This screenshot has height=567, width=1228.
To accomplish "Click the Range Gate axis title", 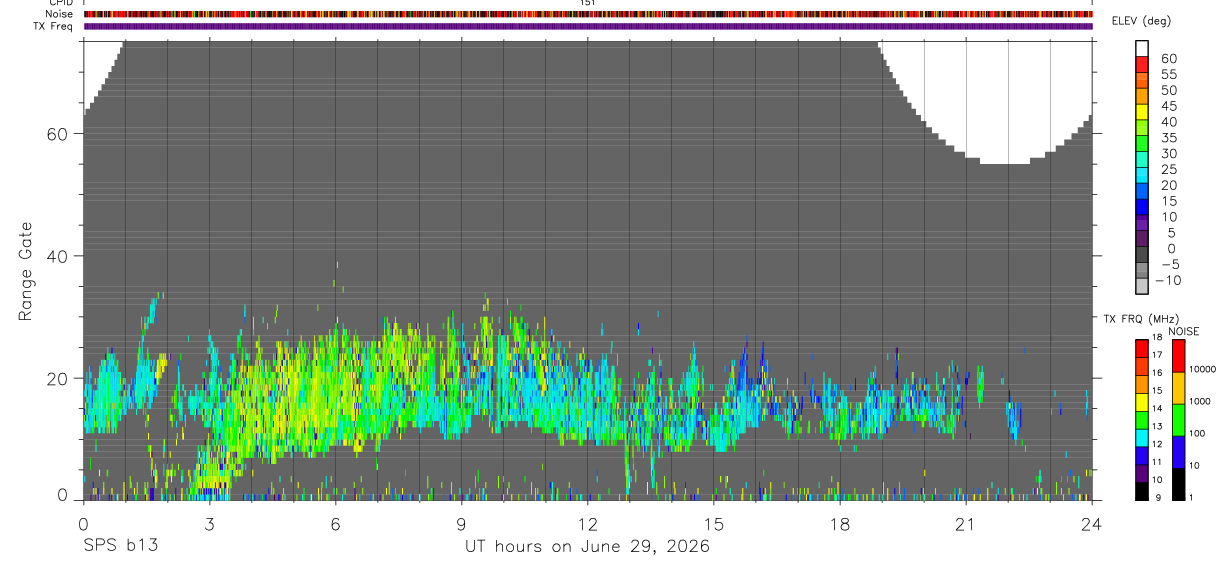I will 26,271.
